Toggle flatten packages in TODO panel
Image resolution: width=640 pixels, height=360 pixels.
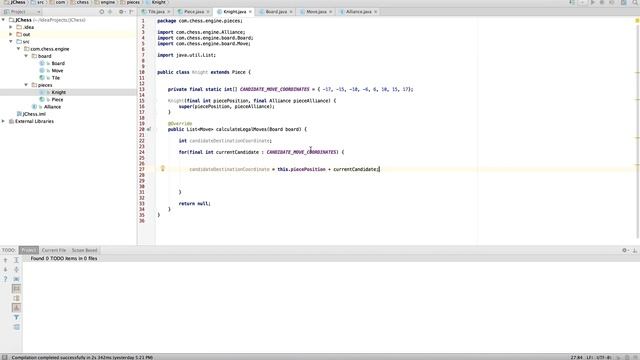pyautogui.click(x=16, y=308)
